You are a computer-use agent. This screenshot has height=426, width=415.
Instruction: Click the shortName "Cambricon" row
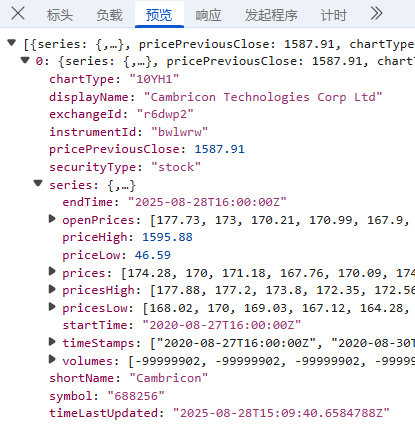[x=129, y=378]
